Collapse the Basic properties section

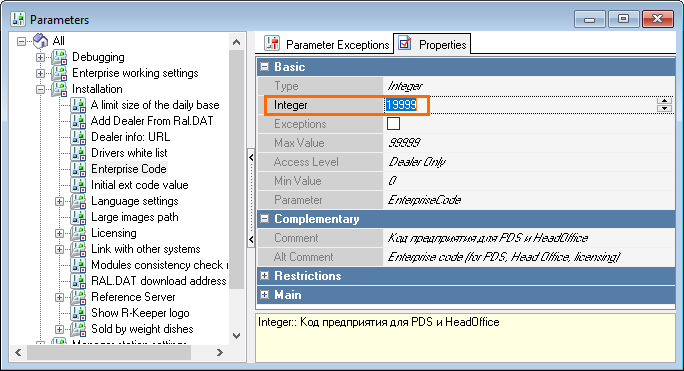click(264, 67)
